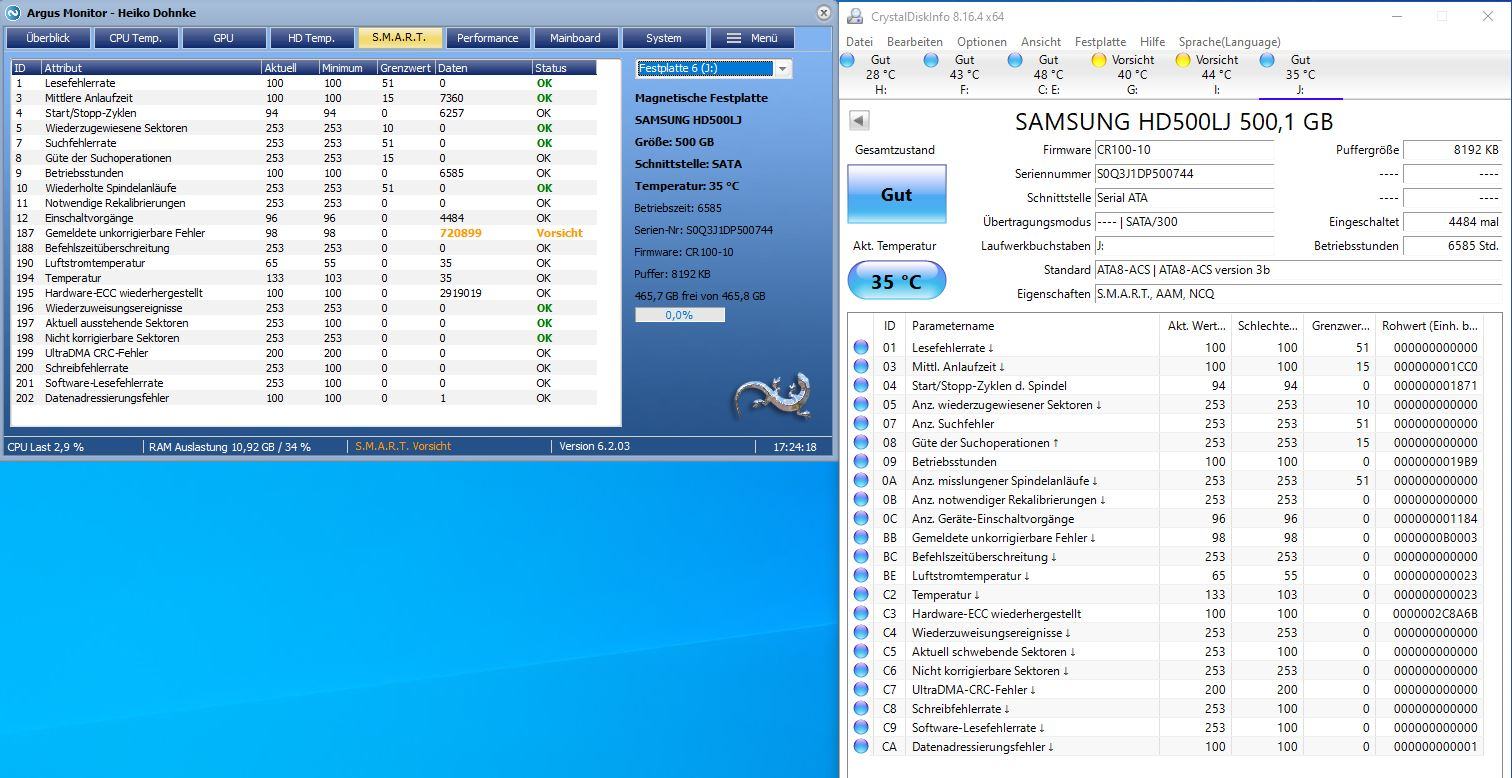Viewport: 1512px width, 778px height.
Task: Click the blue Gut health status button
Action: pyautogui.click(x=896, y=194)
